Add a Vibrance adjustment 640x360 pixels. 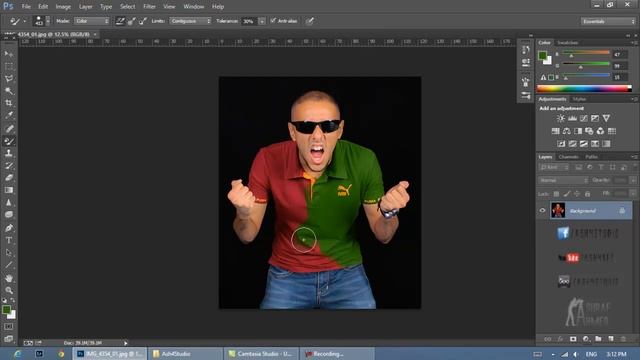pos(606,118)
